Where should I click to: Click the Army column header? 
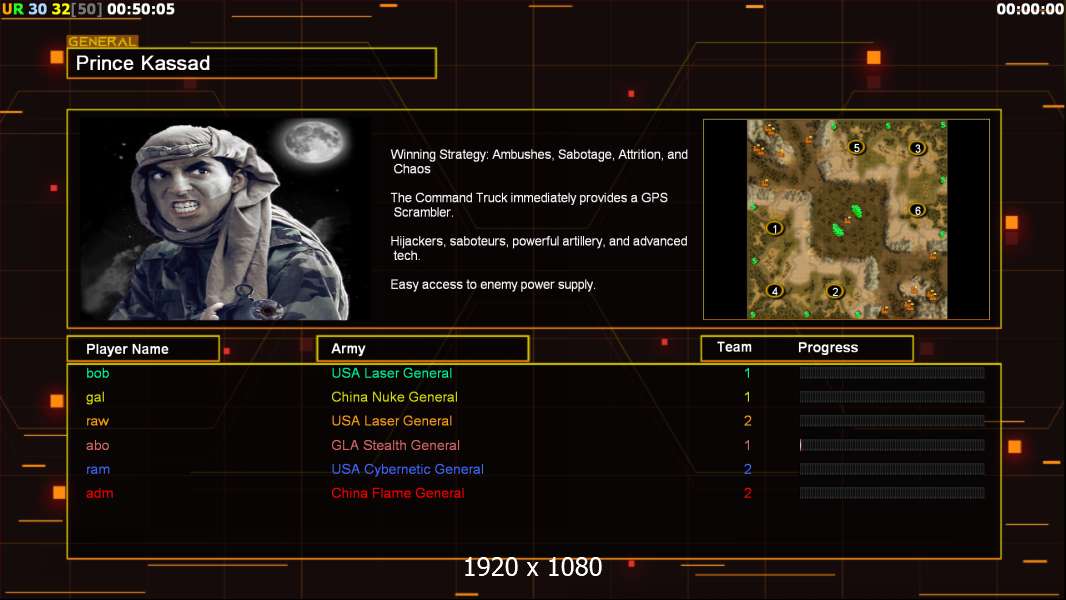[x=422, y=349]
